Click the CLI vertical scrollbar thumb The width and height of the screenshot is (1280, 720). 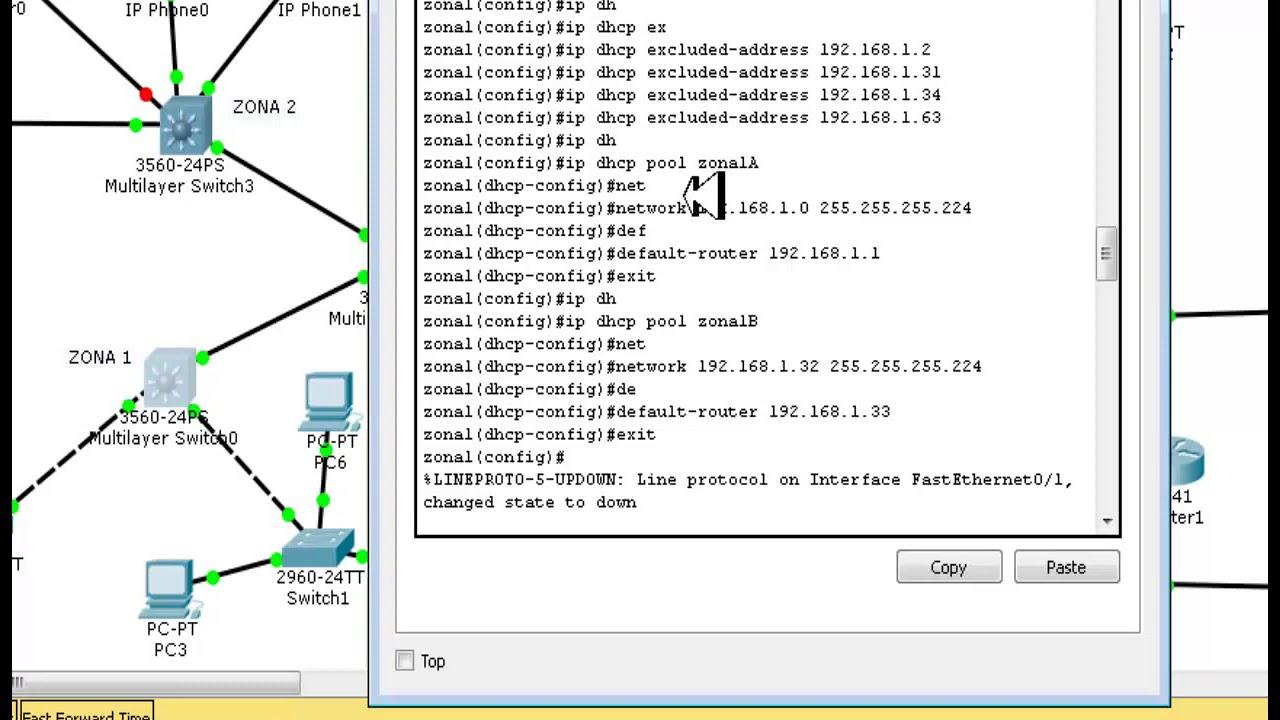(x=1107, y=255)
